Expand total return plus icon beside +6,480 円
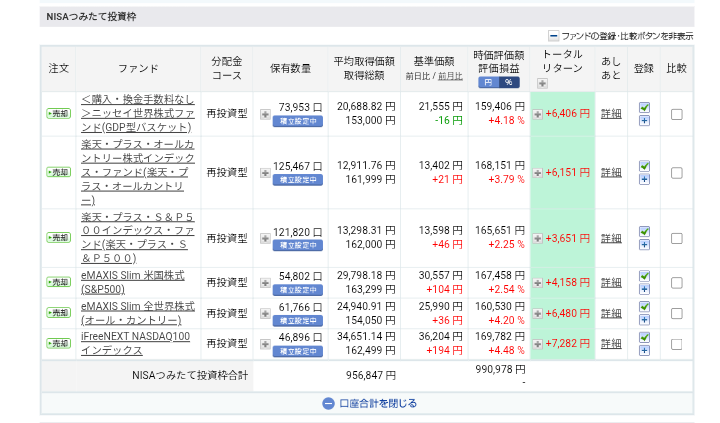720x423 pixels. click(538, 314)
